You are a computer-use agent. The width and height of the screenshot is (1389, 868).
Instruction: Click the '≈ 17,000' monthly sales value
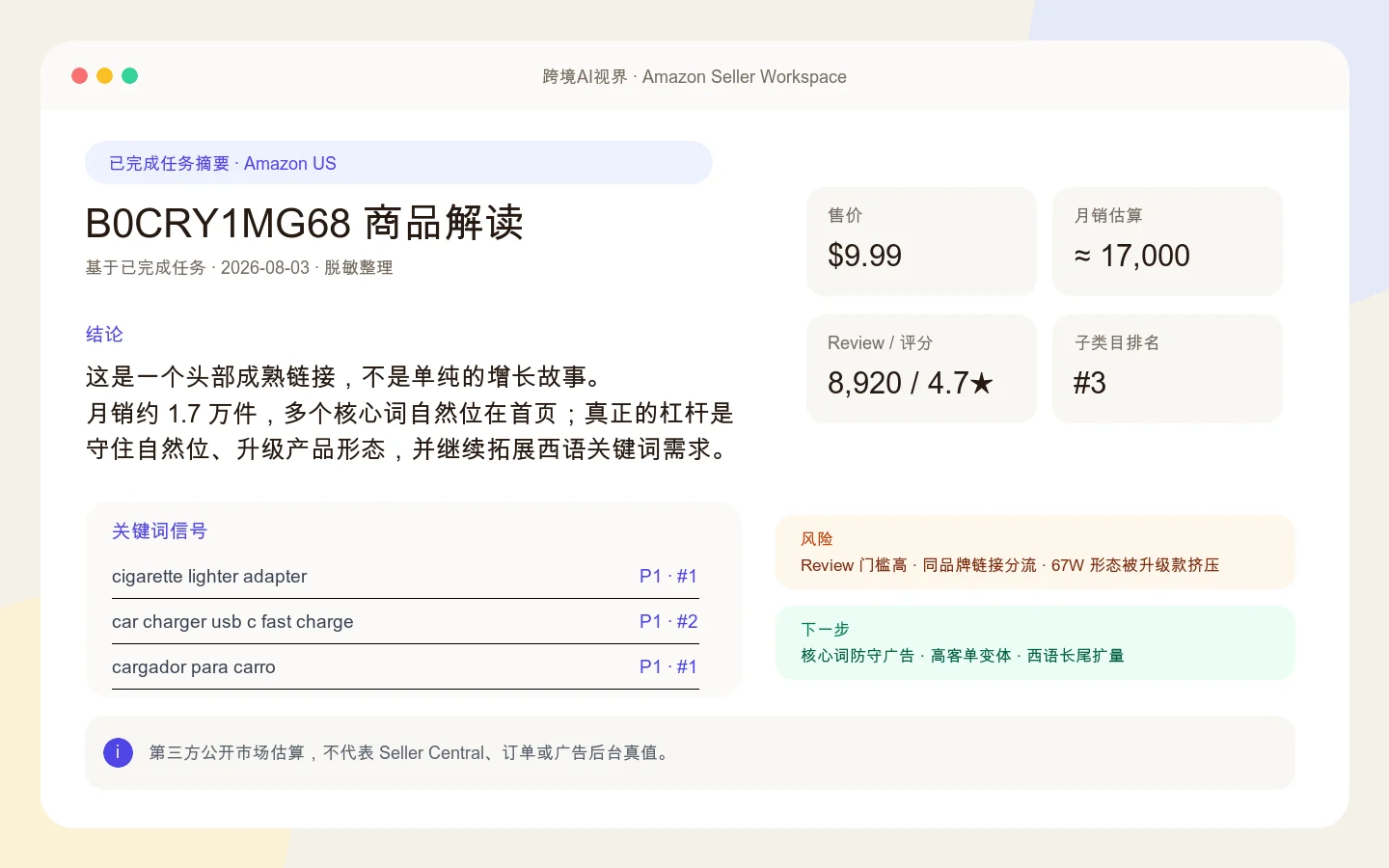pos(1132,256)
